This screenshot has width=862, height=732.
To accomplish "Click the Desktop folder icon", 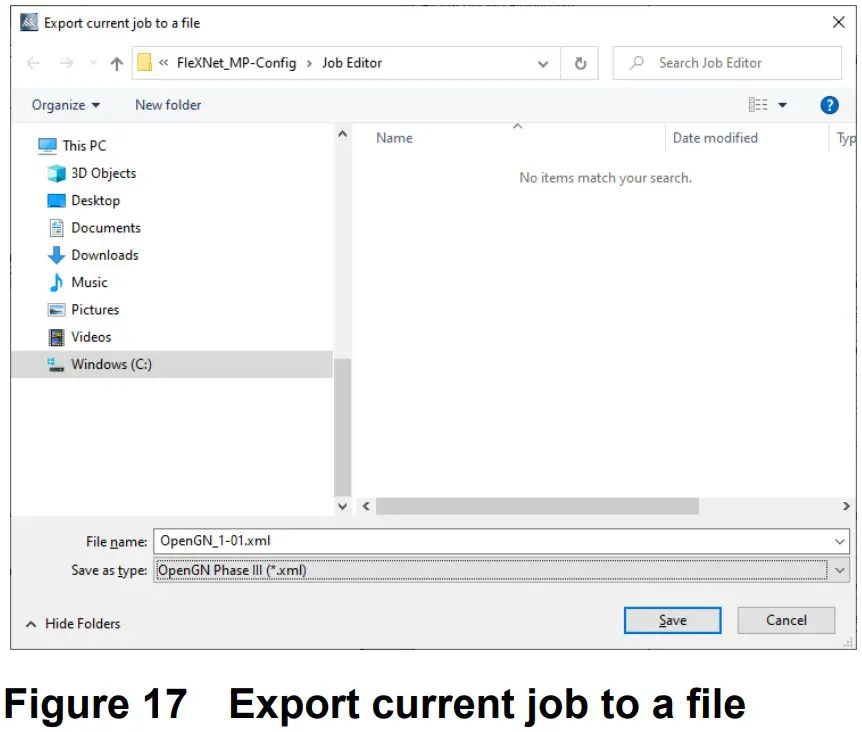I will (56, 201).
